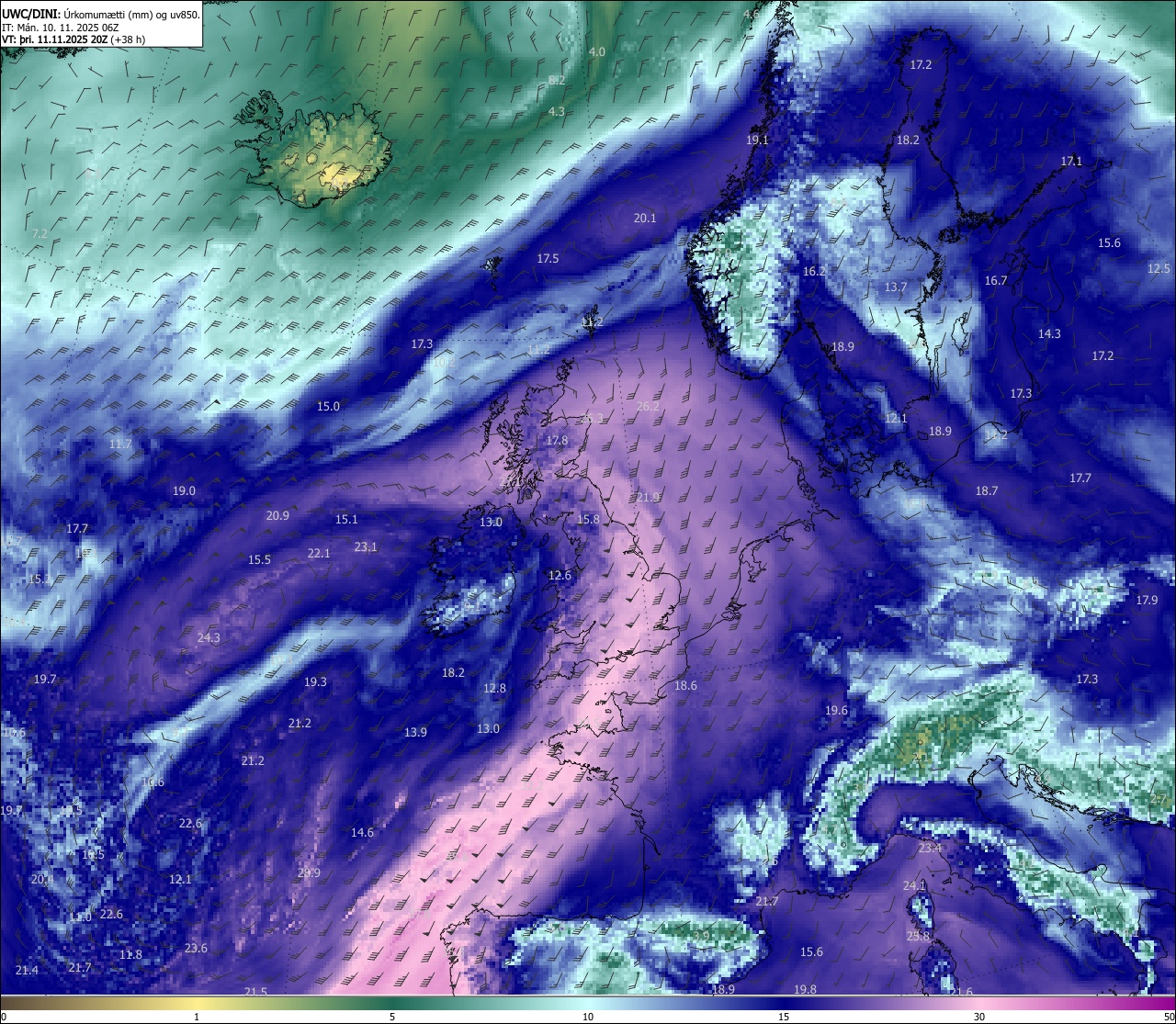This screenshot has height=1024, width=1176.
Task: Click the 19.6 value on the map
Action: pos(836,710)
